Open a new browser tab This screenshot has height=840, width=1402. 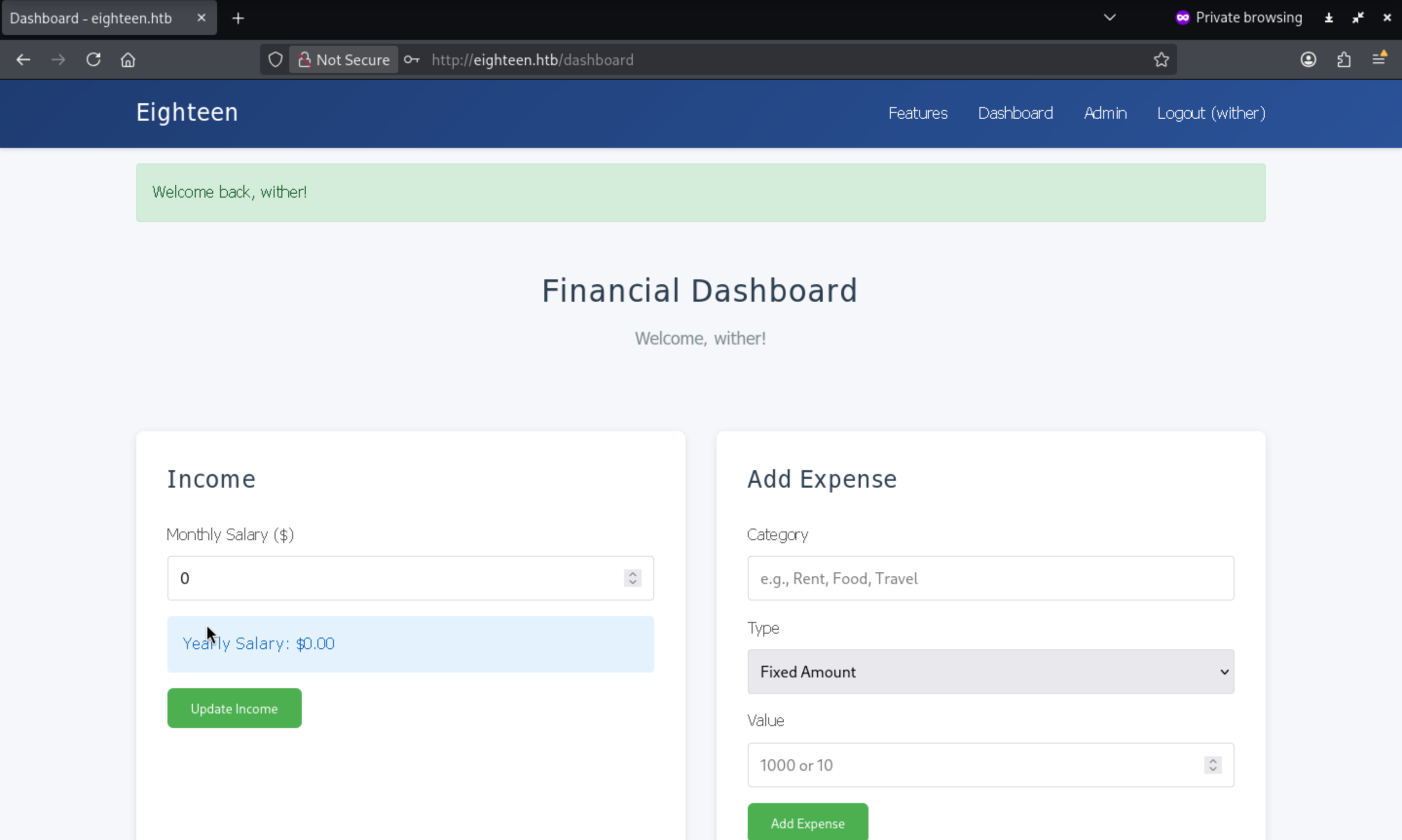point(238,18)
